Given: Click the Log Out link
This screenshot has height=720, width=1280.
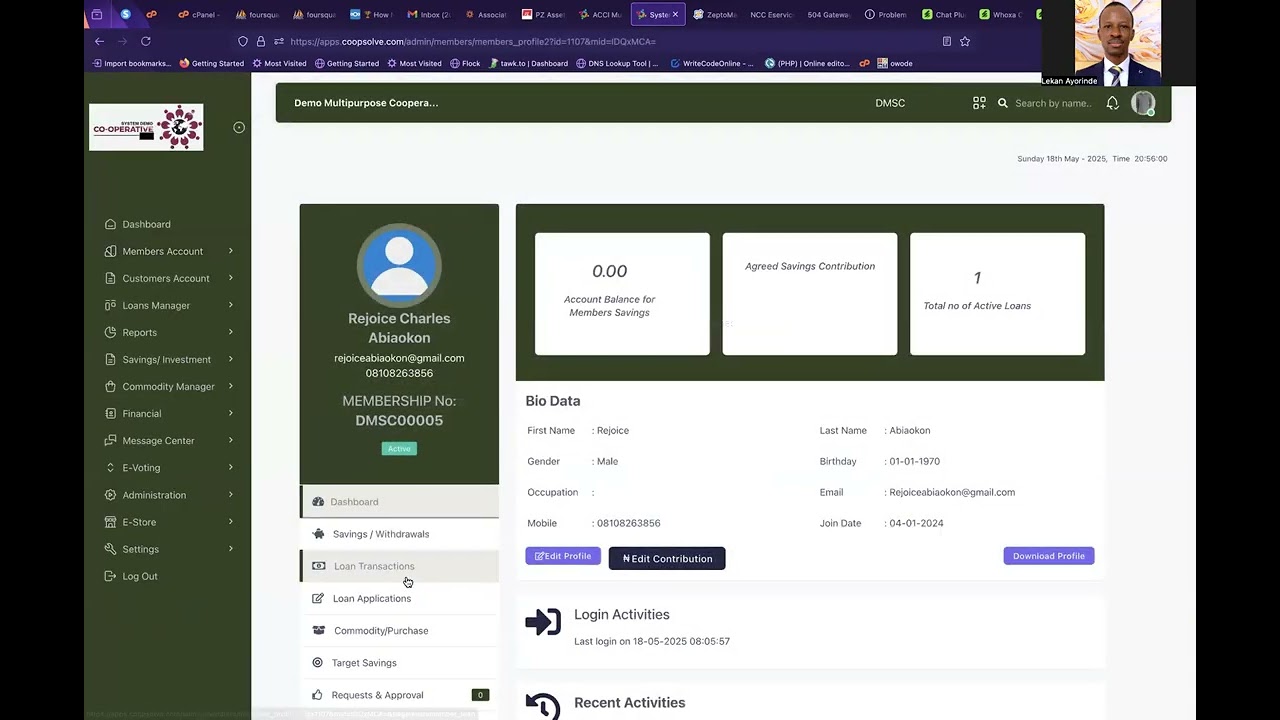Looking at the screenshot, I should click(x=139, y=576).
